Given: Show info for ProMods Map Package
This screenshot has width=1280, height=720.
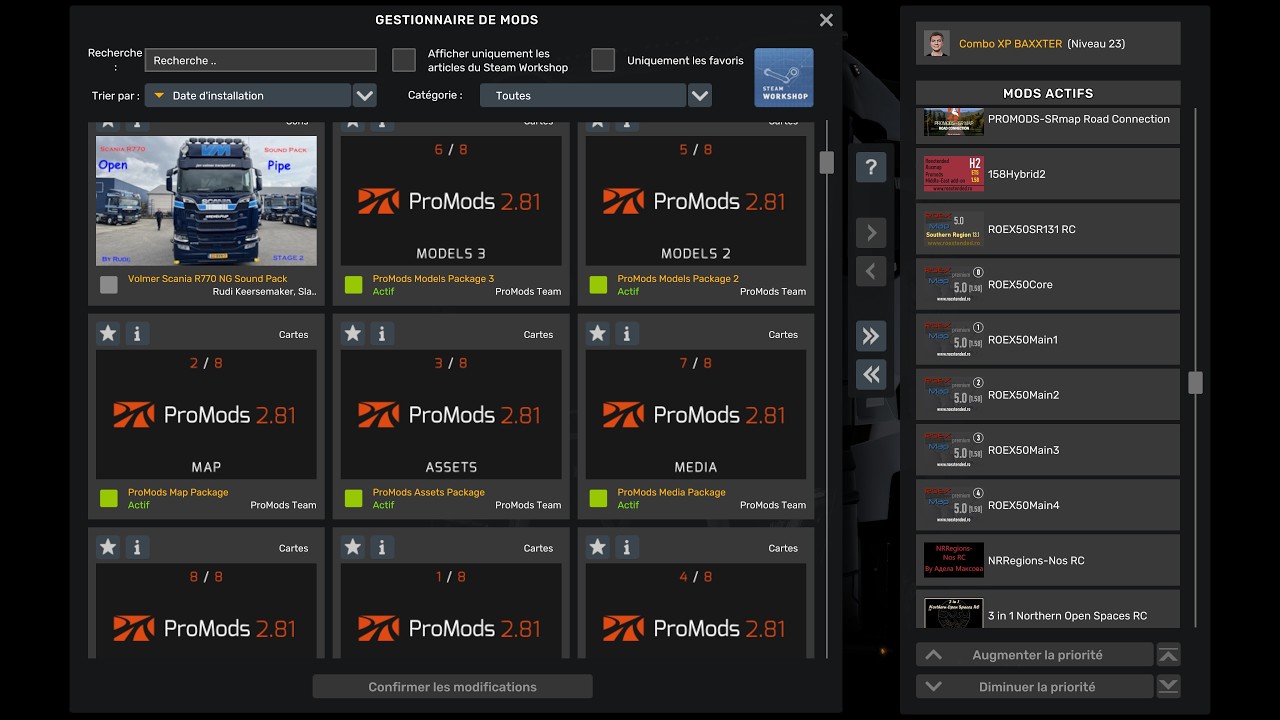Looking at the screenshot, I should coord(137,333).
